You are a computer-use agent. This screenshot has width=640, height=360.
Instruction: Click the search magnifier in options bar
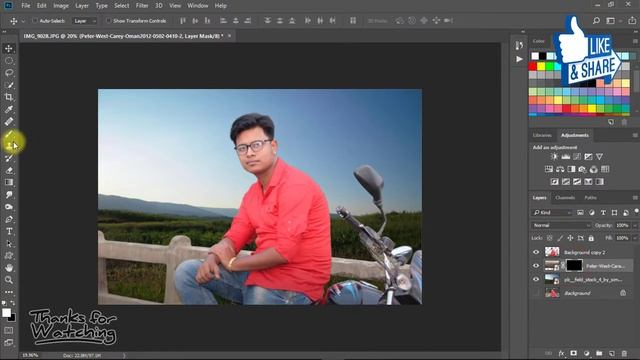[596, 20]
